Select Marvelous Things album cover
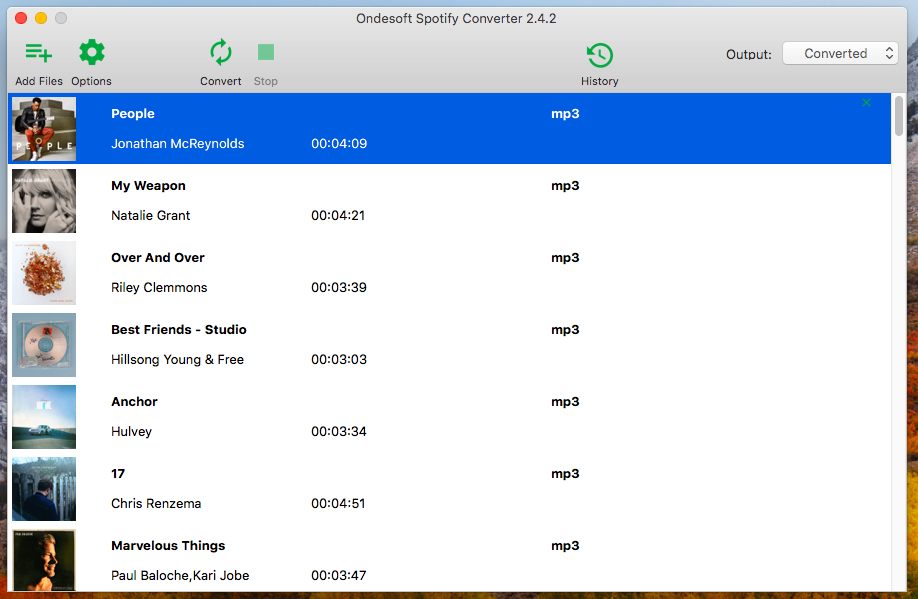Viewport: 918px width, 599px height. [44, 560]
